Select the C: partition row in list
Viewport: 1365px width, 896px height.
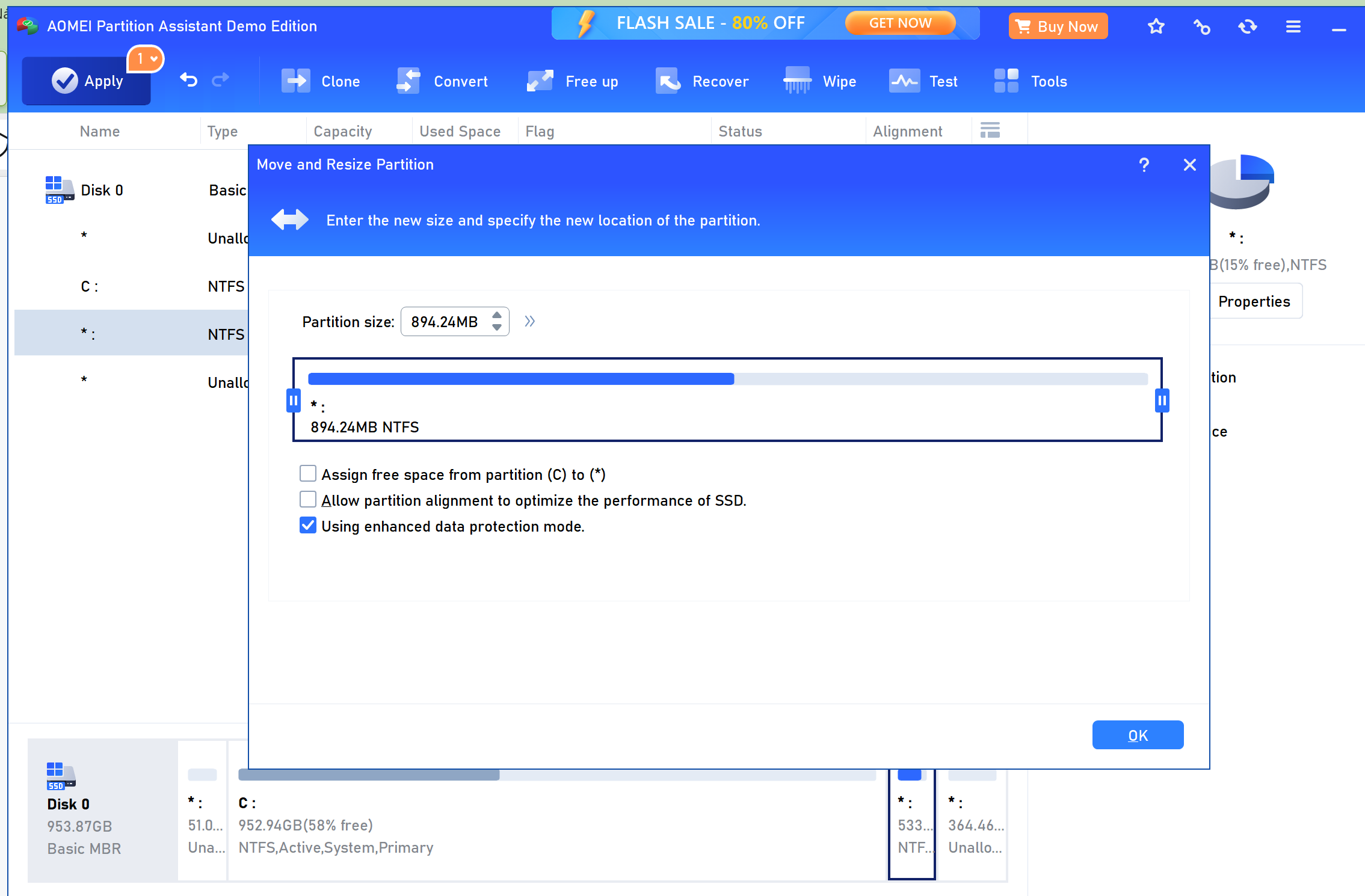tap(131, 286)
